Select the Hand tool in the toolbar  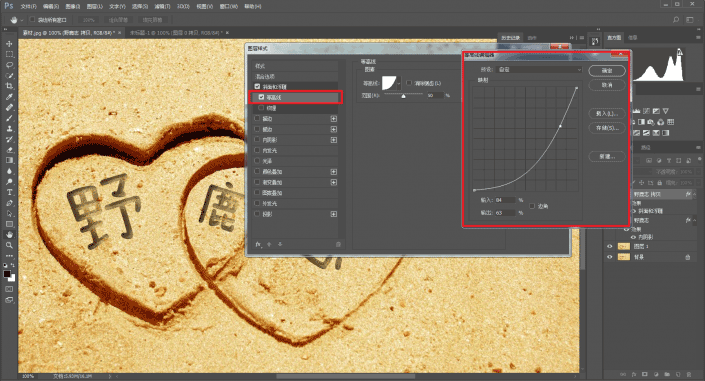tap(9, 234)
